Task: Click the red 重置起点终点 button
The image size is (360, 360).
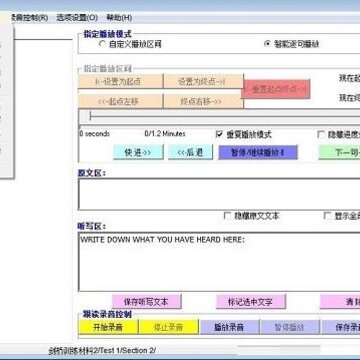Action: pyautogui.click(x=276, y=89)
